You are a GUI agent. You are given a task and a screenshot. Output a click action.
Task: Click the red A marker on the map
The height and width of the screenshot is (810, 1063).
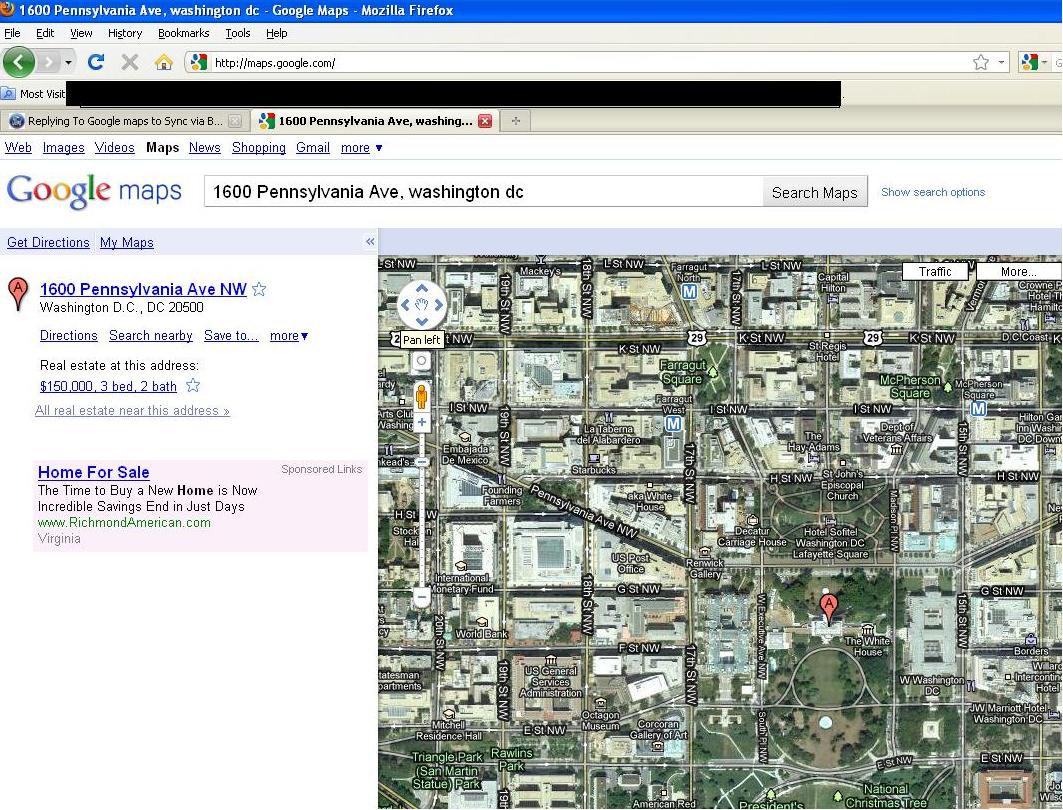[828, 609]
